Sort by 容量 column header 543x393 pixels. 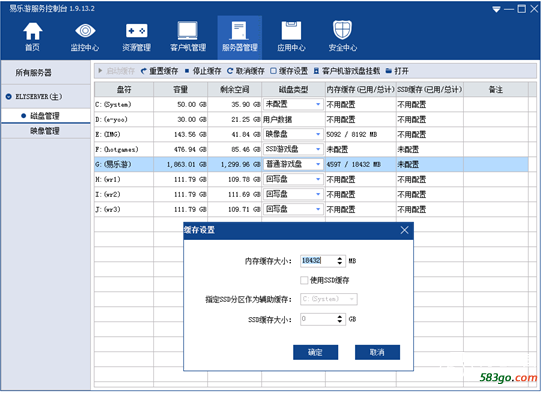(x=180, y=90)
